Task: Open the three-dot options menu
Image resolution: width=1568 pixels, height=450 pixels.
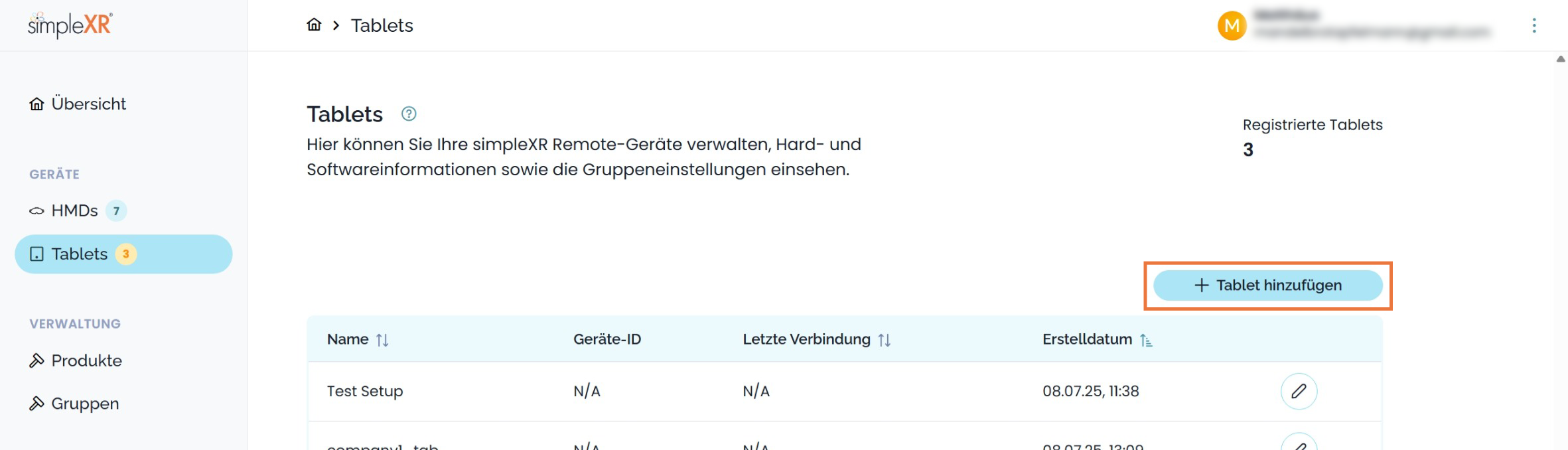Action: click(1533, 26)
